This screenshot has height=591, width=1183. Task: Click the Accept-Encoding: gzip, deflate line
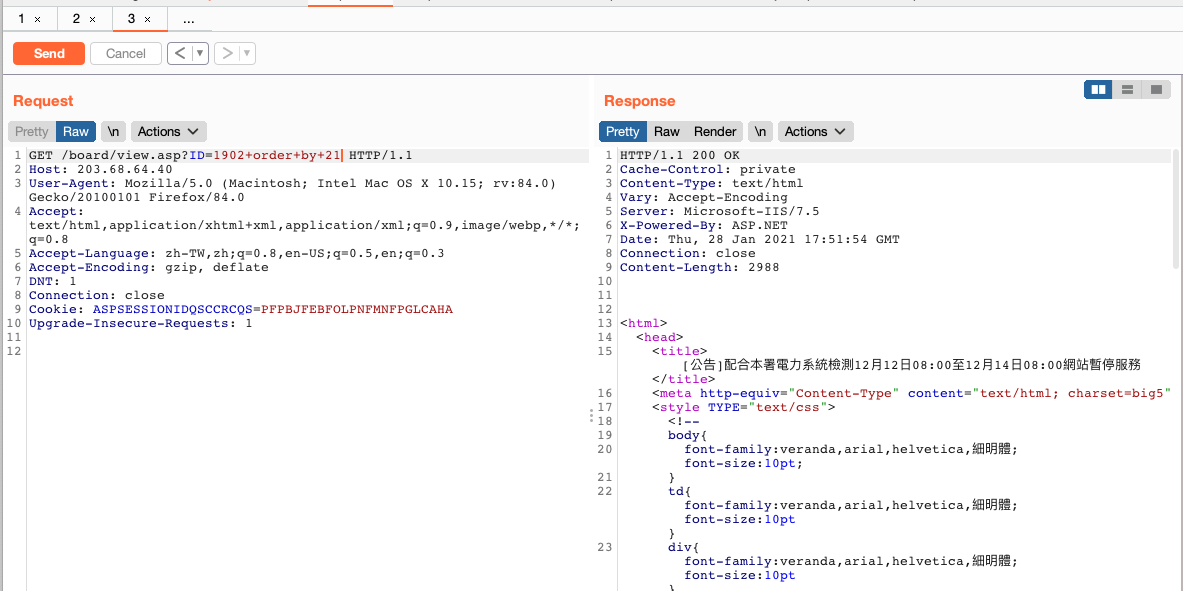(x=149, y=267)
